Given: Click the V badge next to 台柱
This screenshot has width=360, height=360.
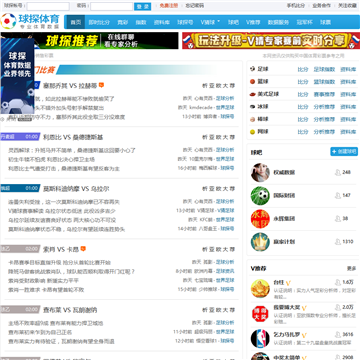Looking at the screenshot, I should (x=288, y=282).
